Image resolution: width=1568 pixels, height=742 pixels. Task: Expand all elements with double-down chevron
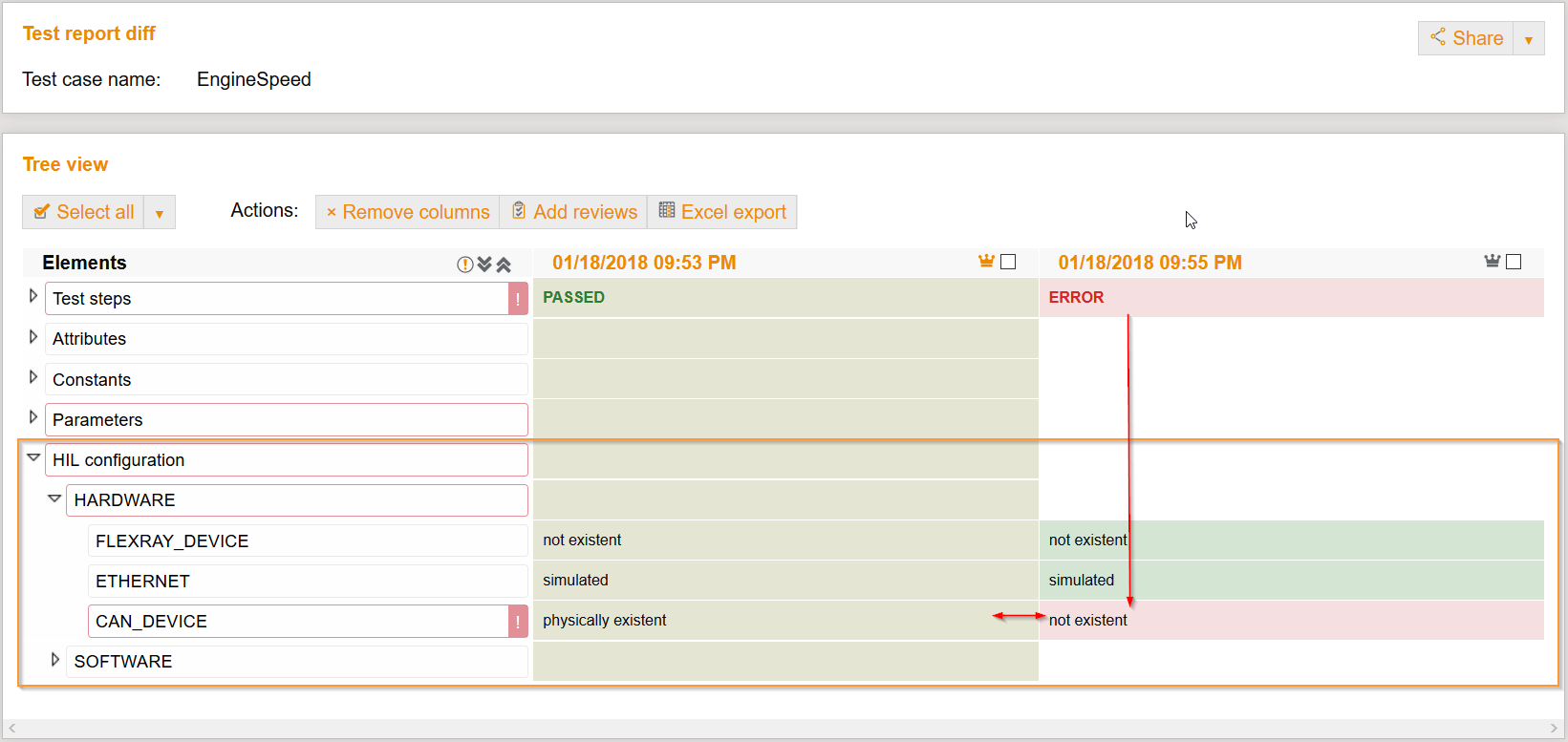pos(484,265)
